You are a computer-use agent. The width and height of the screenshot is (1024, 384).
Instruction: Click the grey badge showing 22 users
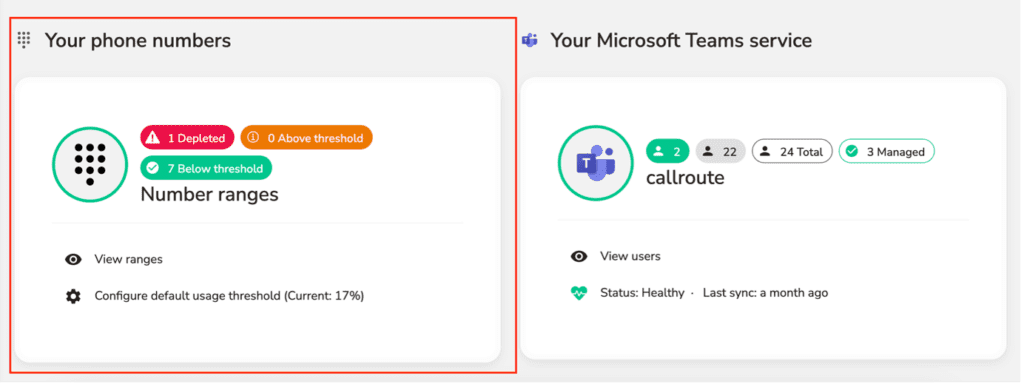(x=721, y=152)
